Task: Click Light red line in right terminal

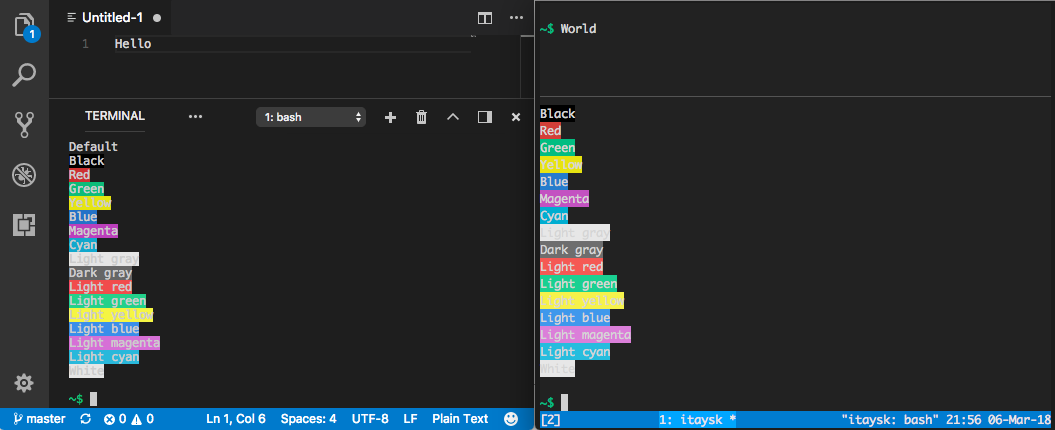Action: pyautogui.click(x=572, y=267)
